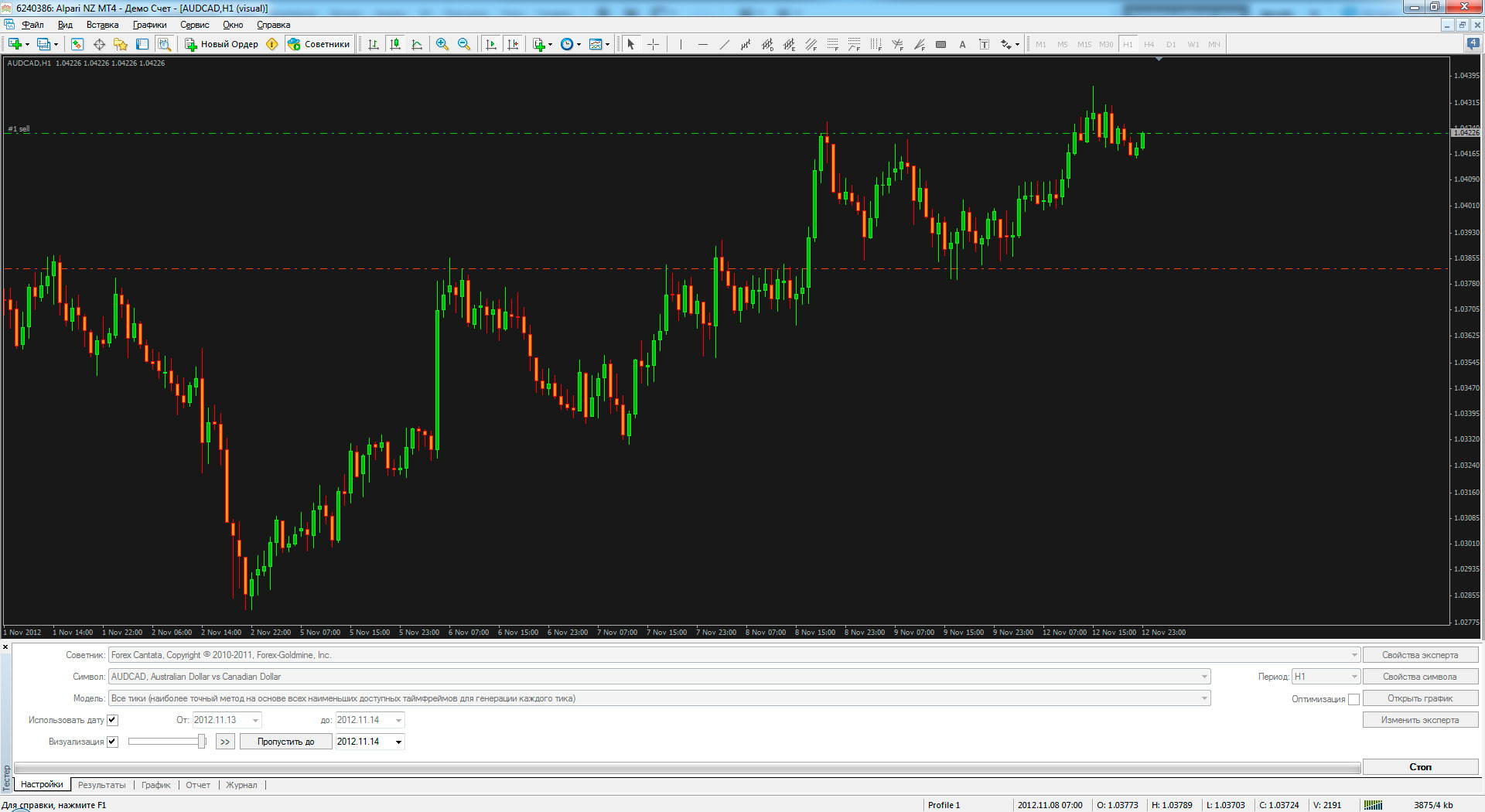Click the '>>' pause step button
The image size is (1485, 812).
(224, 742)
